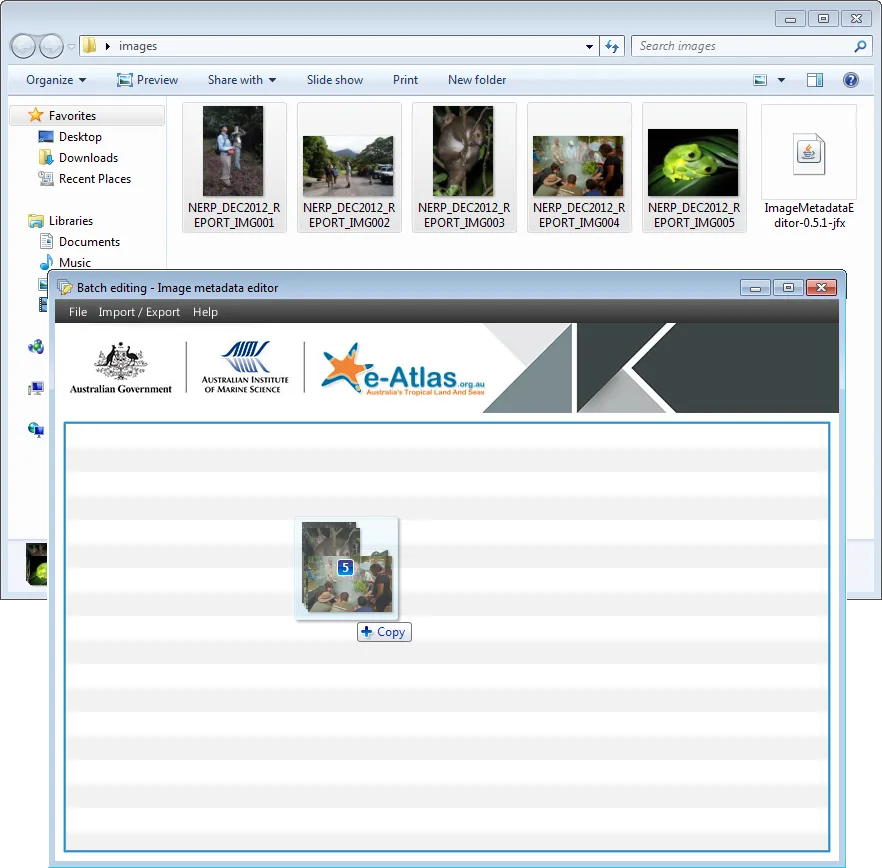Select Favorites in navigation pane

[87, 115]
